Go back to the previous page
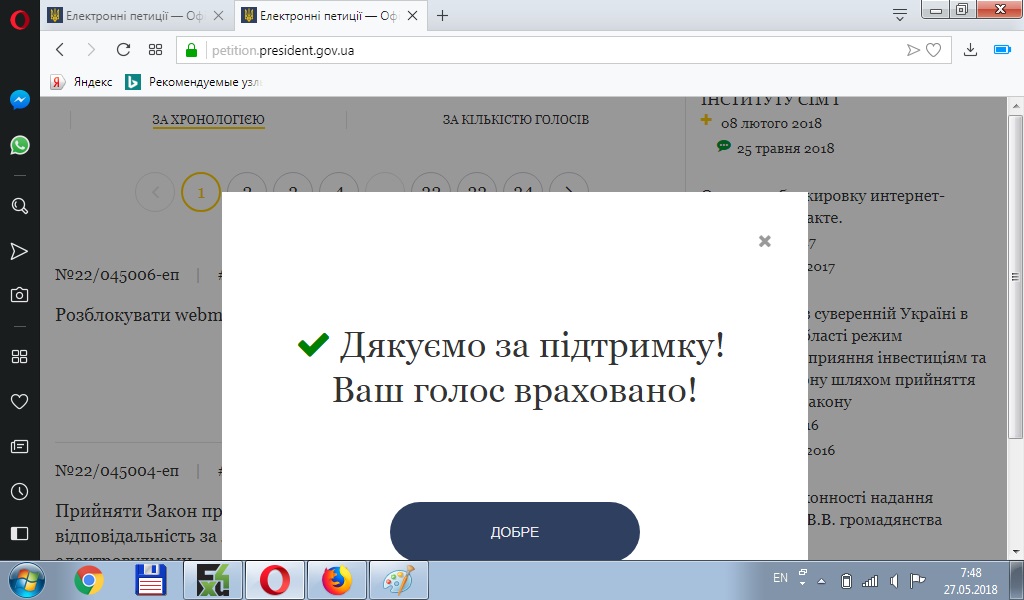The image size is (1024, 600). pos(60,50)
